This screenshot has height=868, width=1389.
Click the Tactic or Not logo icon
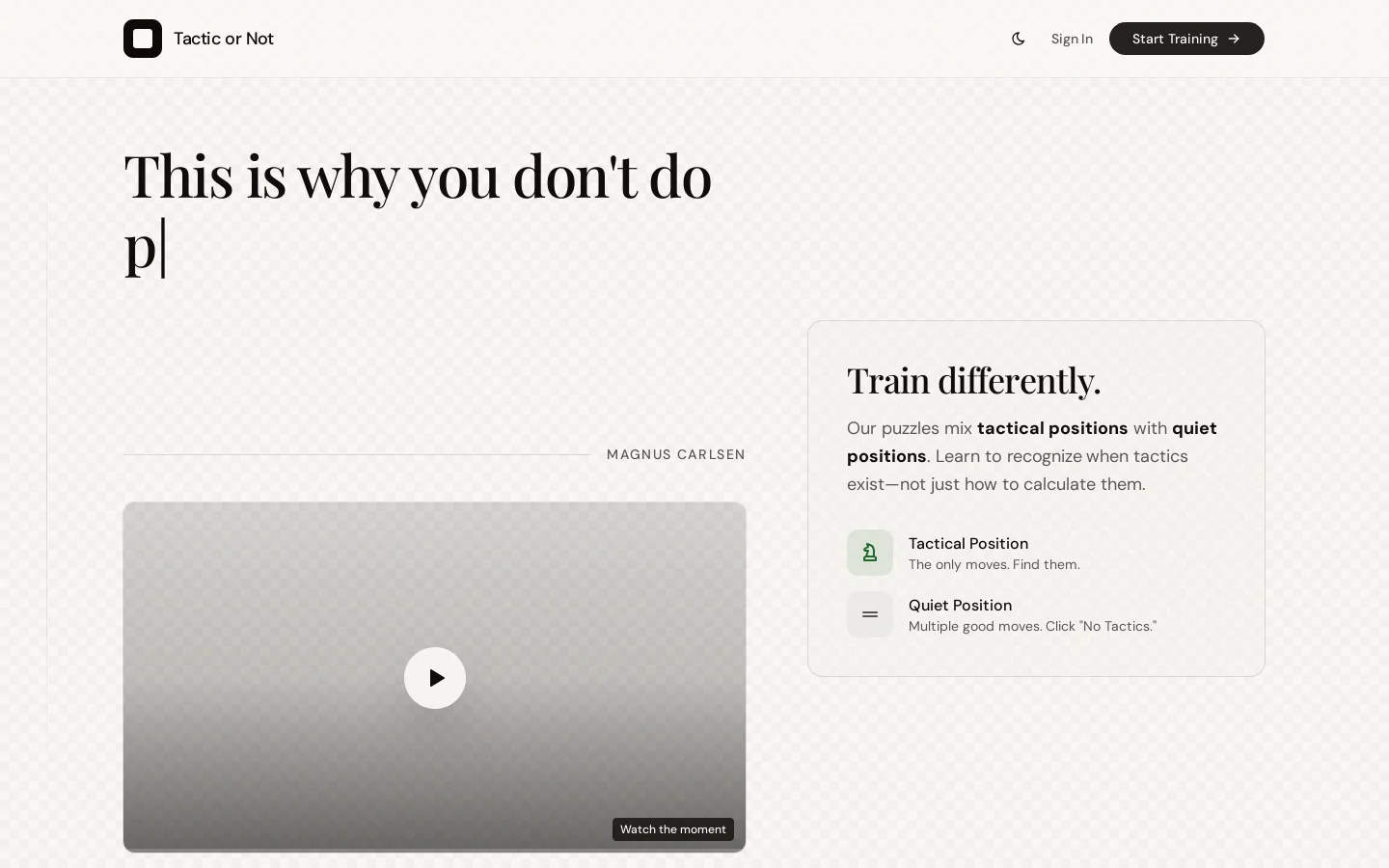tap(143, 39)
